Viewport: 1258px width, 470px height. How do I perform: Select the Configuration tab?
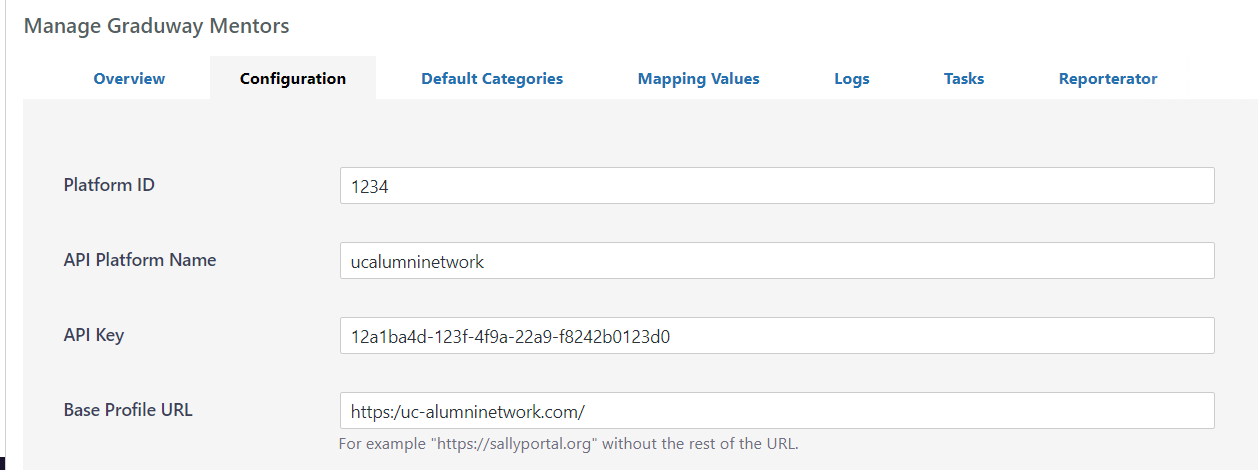tap(293, 78)
